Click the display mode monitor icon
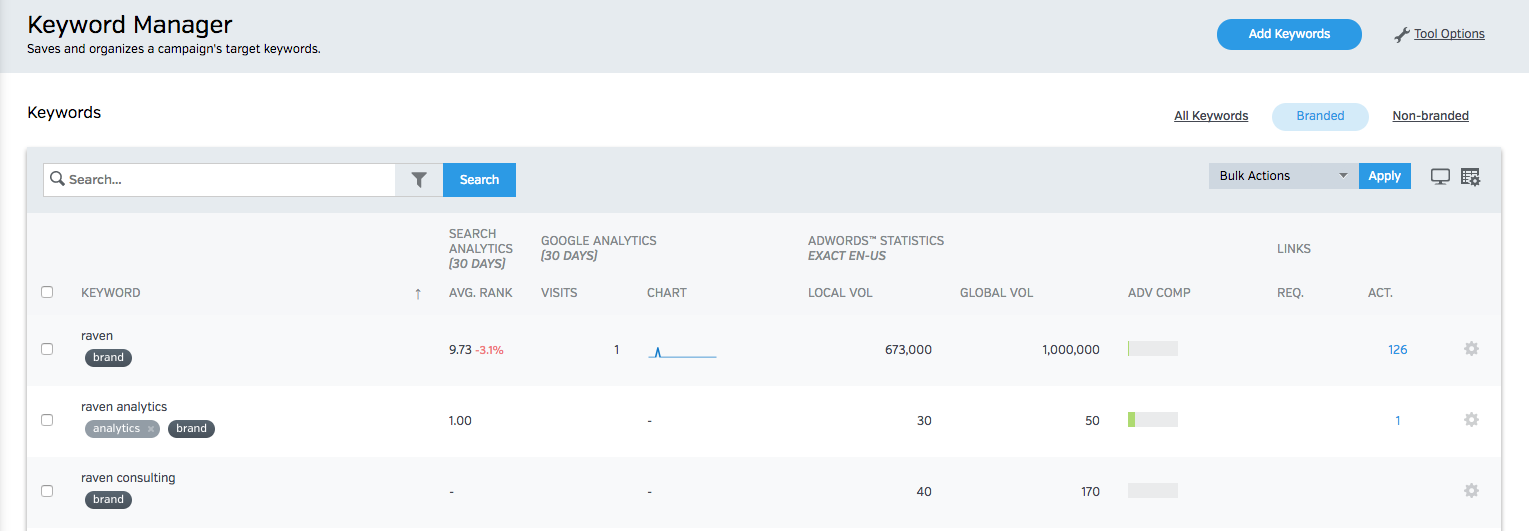The width and height of the screenshot is (1529, 531). (x=1440, y=176)
